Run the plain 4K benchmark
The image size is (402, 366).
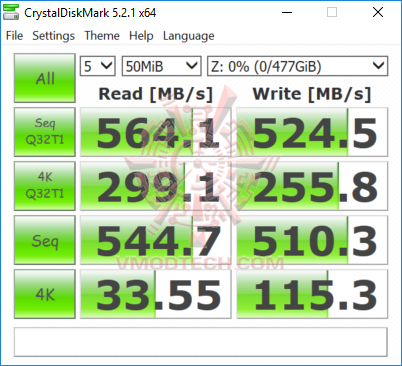click(x=45, y=294)
